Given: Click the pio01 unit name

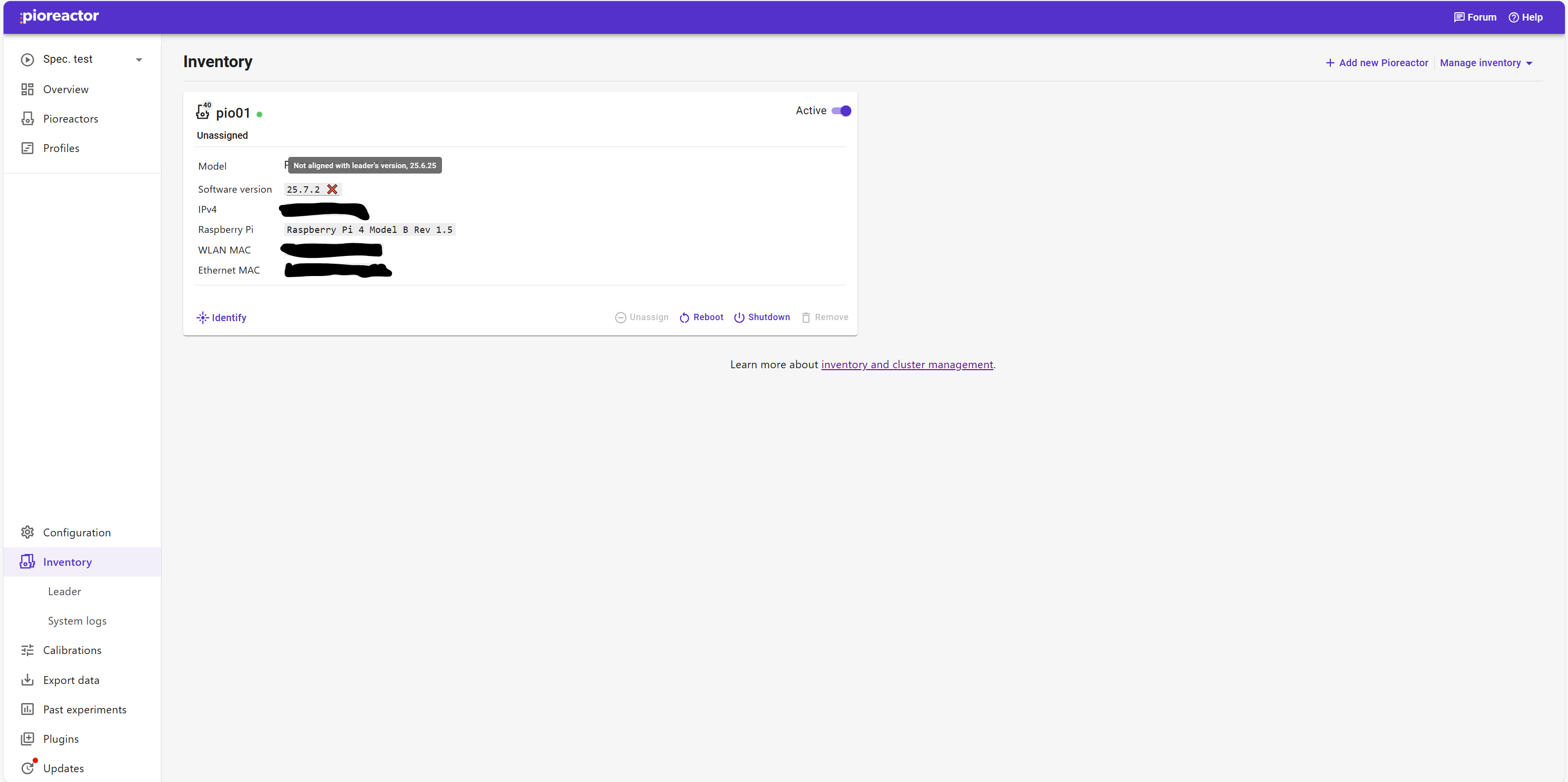Looking at the screenshot, I should (x=233, y=113).
